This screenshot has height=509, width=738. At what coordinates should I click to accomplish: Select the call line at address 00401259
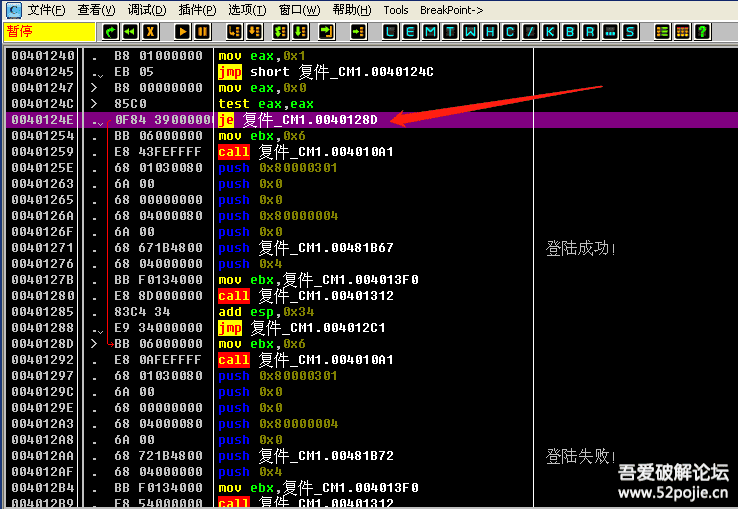[x=300, y=151]
